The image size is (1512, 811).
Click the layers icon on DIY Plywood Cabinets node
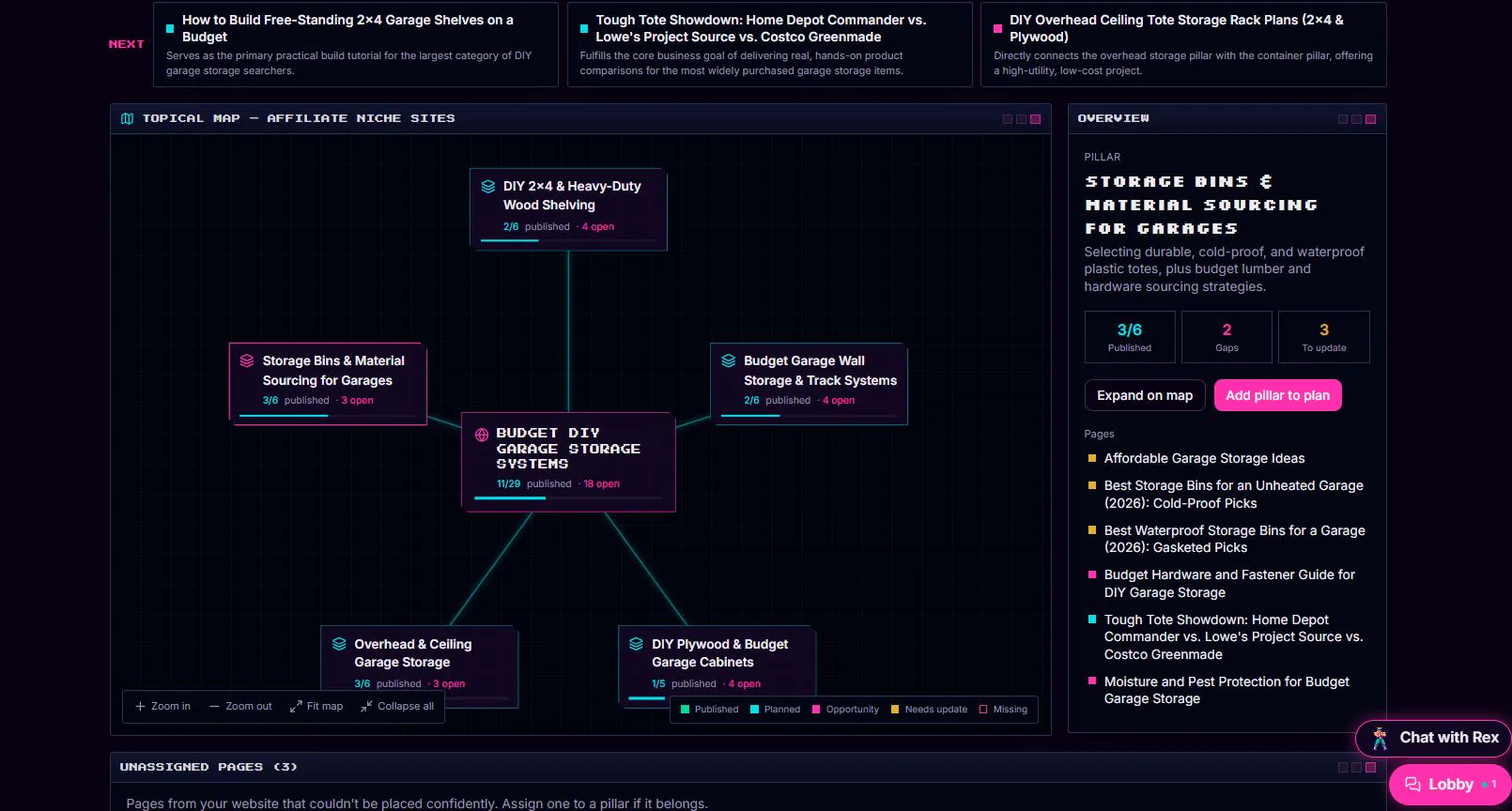pos(636,644)
